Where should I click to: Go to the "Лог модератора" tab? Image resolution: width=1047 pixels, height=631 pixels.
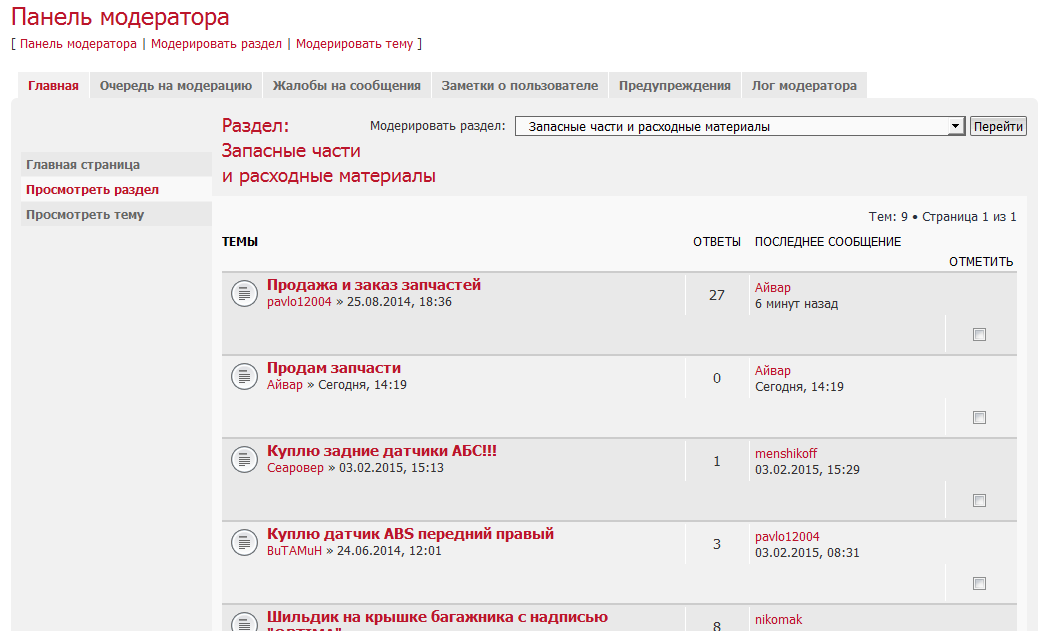tap(804, 86)
